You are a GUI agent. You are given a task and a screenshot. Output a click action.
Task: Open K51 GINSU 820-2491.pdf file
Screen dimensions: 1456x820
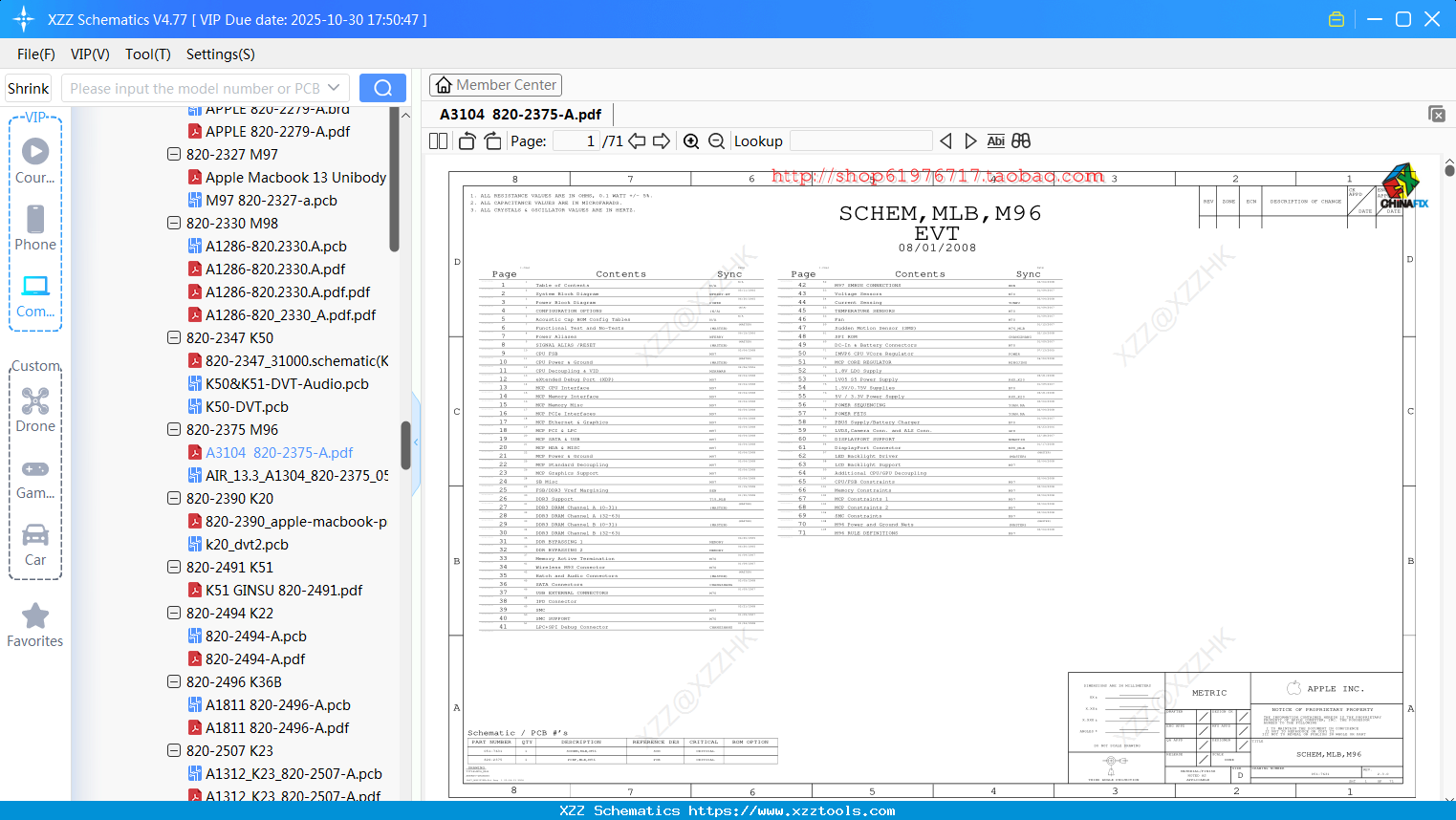275,590
